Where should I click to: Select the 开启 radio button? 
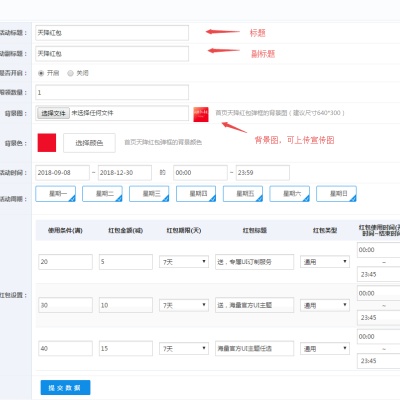coord(41,73)
